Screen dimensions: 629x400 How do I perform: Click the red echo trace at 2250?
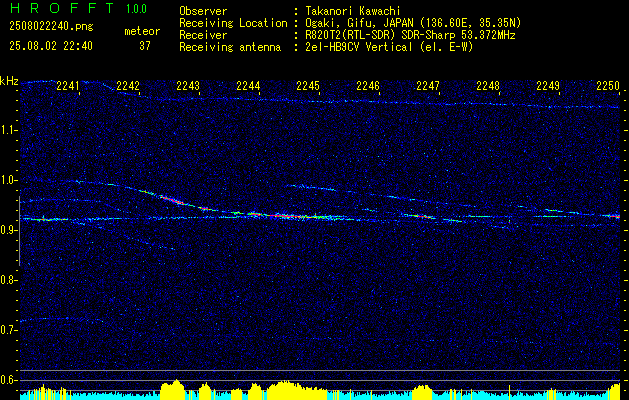(x=615, y=216)
